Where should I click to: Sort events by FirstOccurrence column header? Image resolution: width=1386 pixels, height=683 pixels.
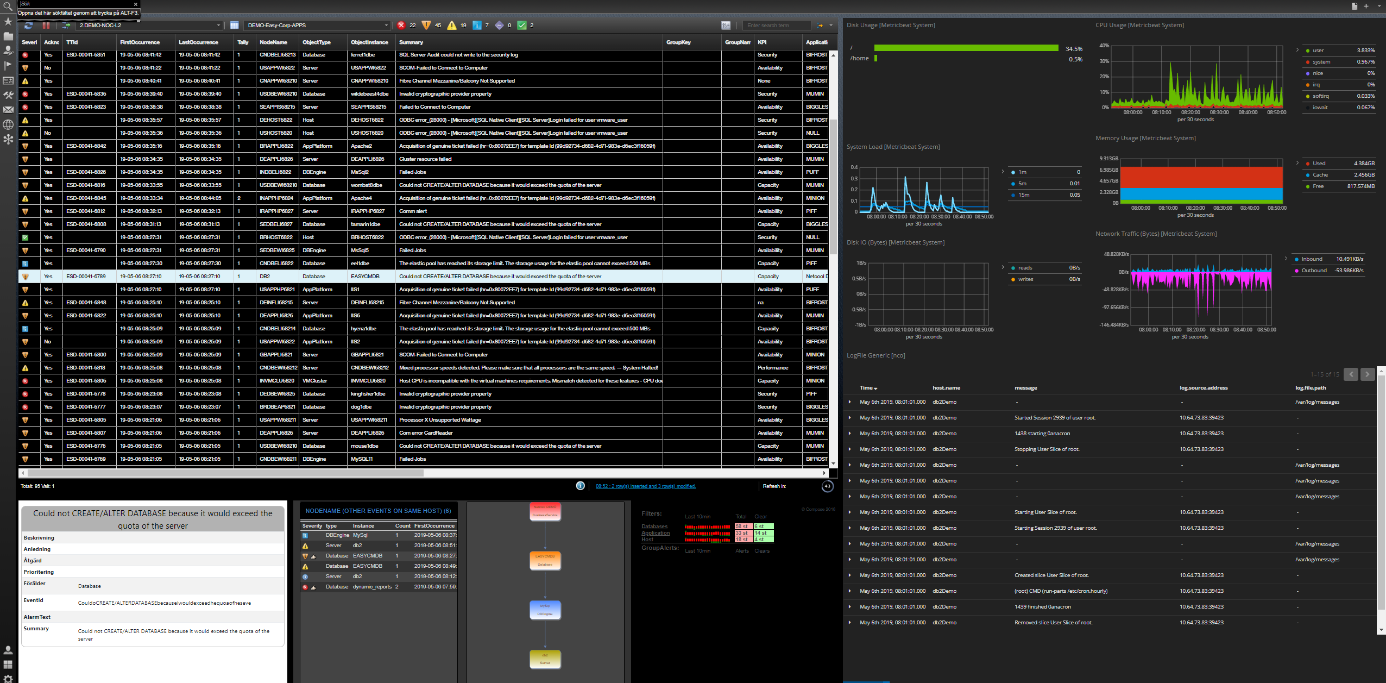click(140, 42)
